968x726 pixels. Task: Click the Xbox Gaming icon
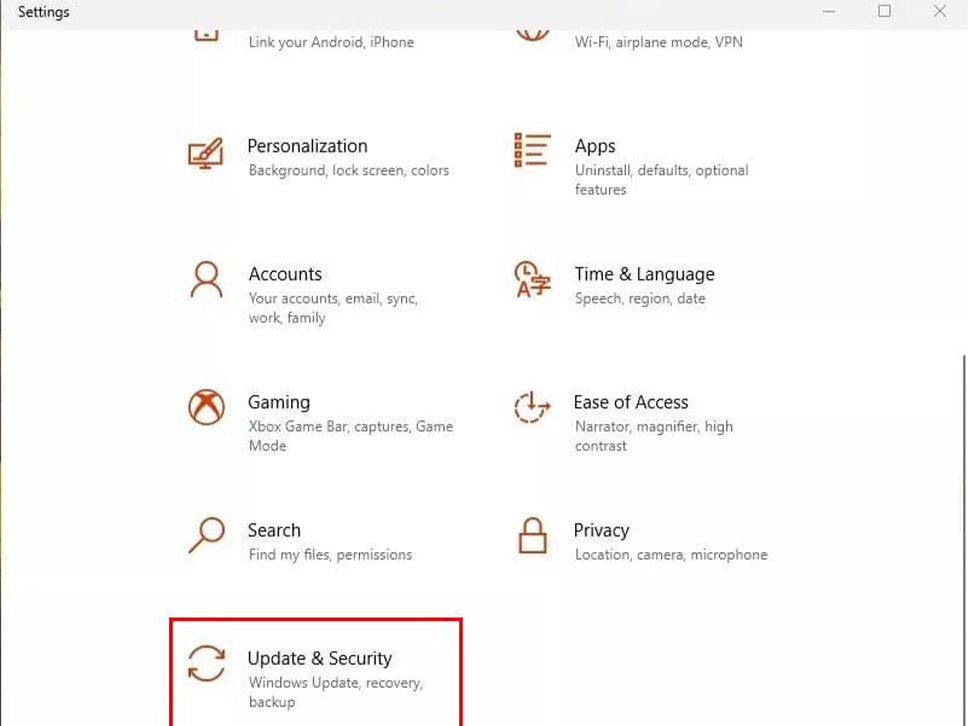pos(206,407)
